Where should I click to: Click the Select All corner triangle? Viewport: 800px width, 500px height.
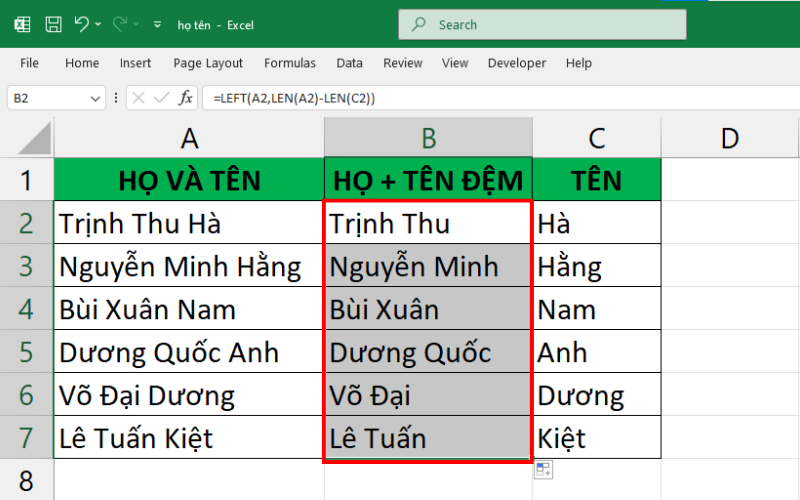[x=35, y=139]
